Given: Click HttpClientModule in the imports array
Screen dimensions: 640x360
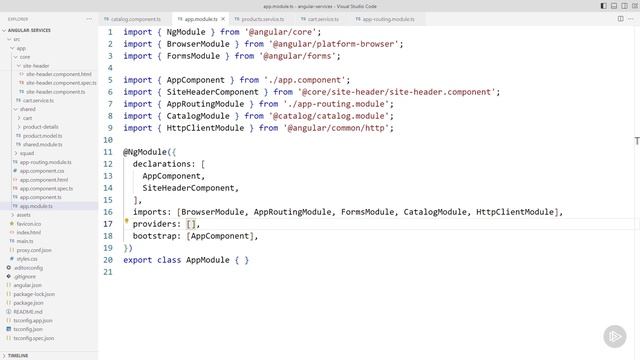Looking at the screenshot, I should 515,212.
